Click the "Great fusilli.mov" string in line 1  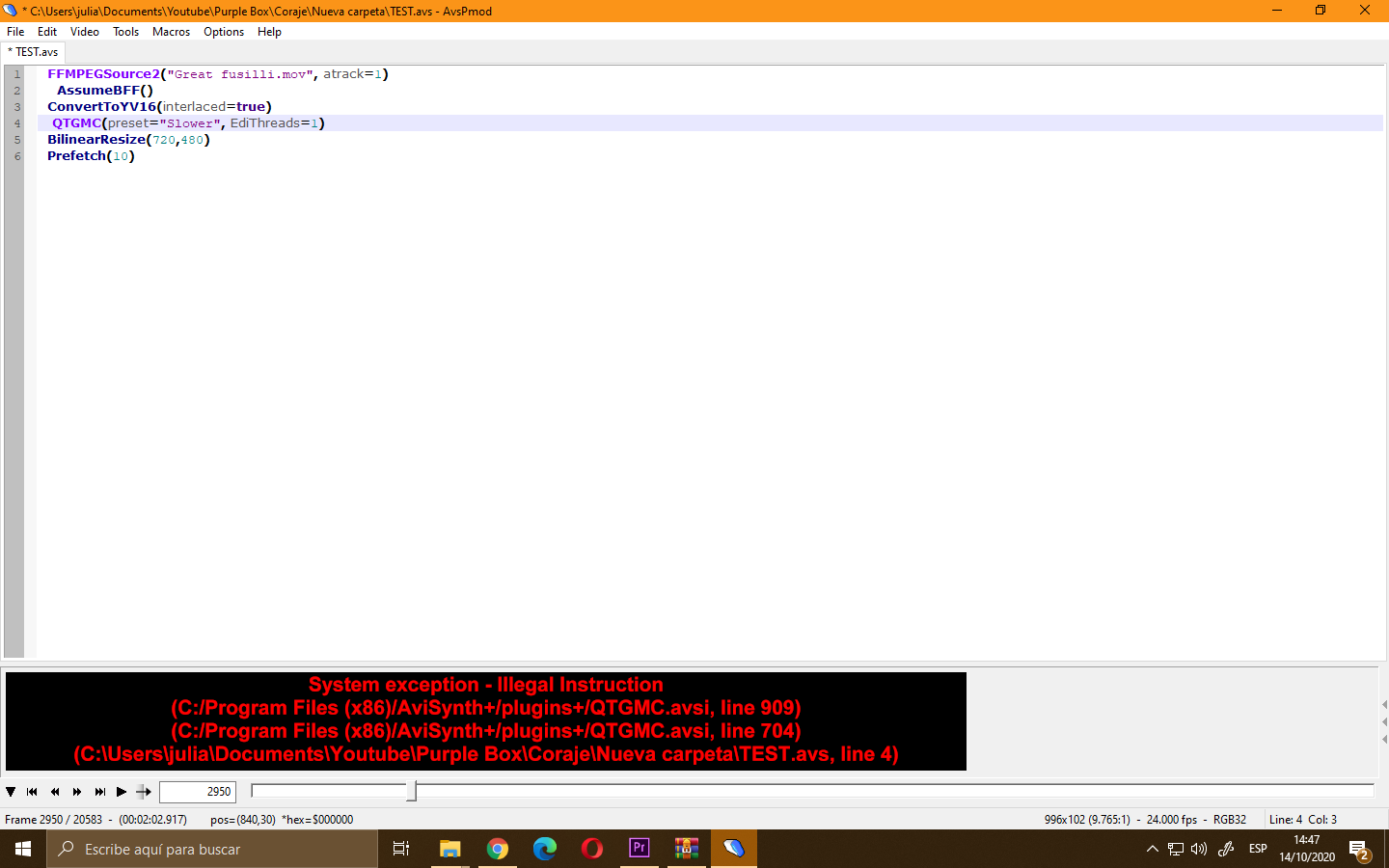coord(240,74)
